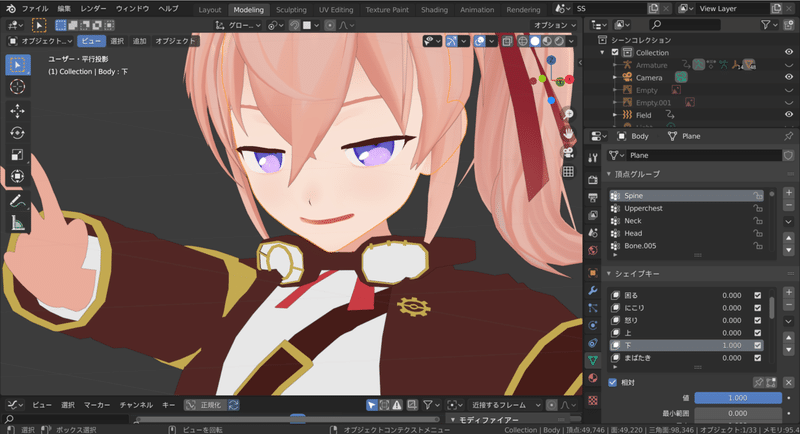800x434 pixels.
Task: Toggle lock on Spine vertex group
Action: pos(758,196)
